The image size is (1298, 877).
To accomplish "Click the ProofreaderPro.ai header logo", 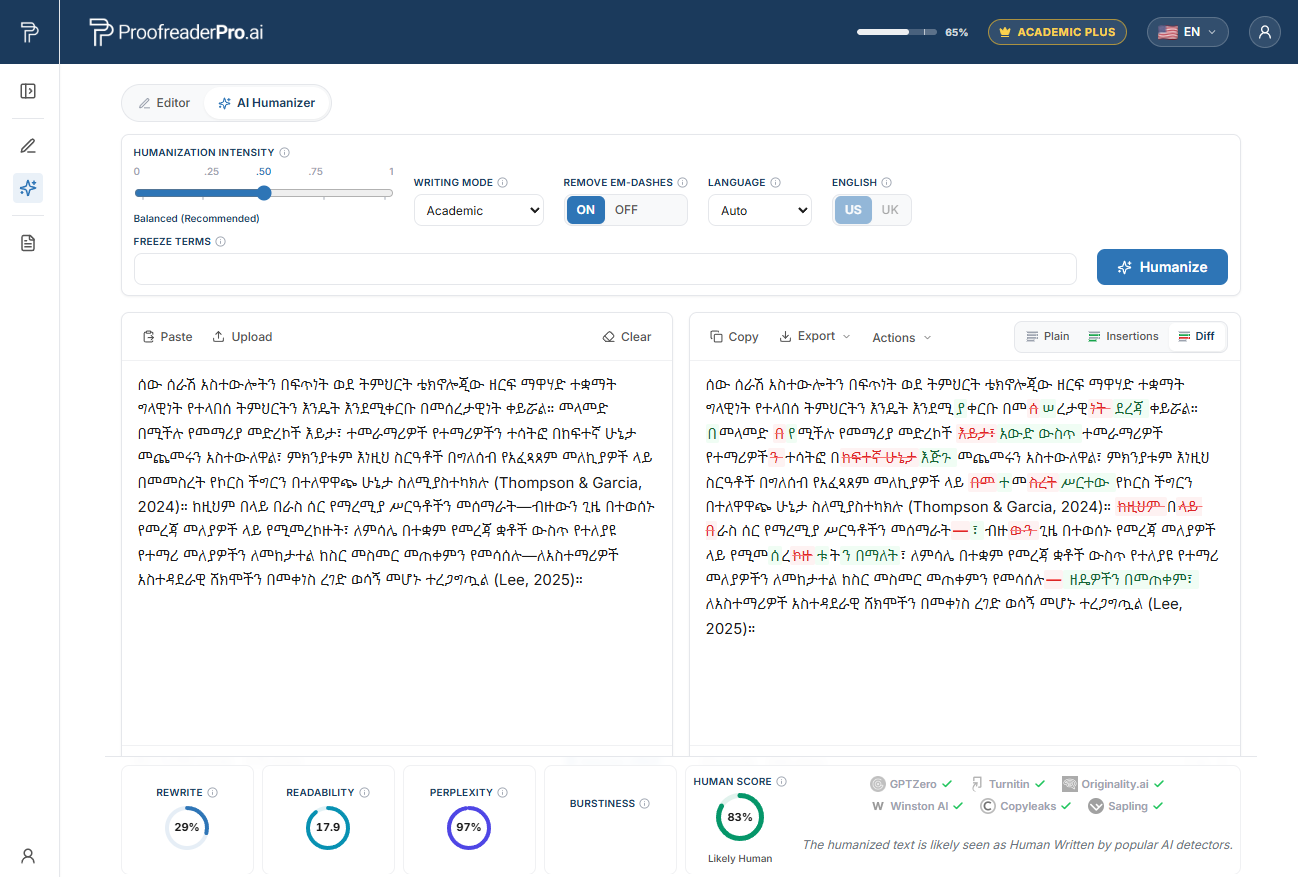I will tap(176, 32).
